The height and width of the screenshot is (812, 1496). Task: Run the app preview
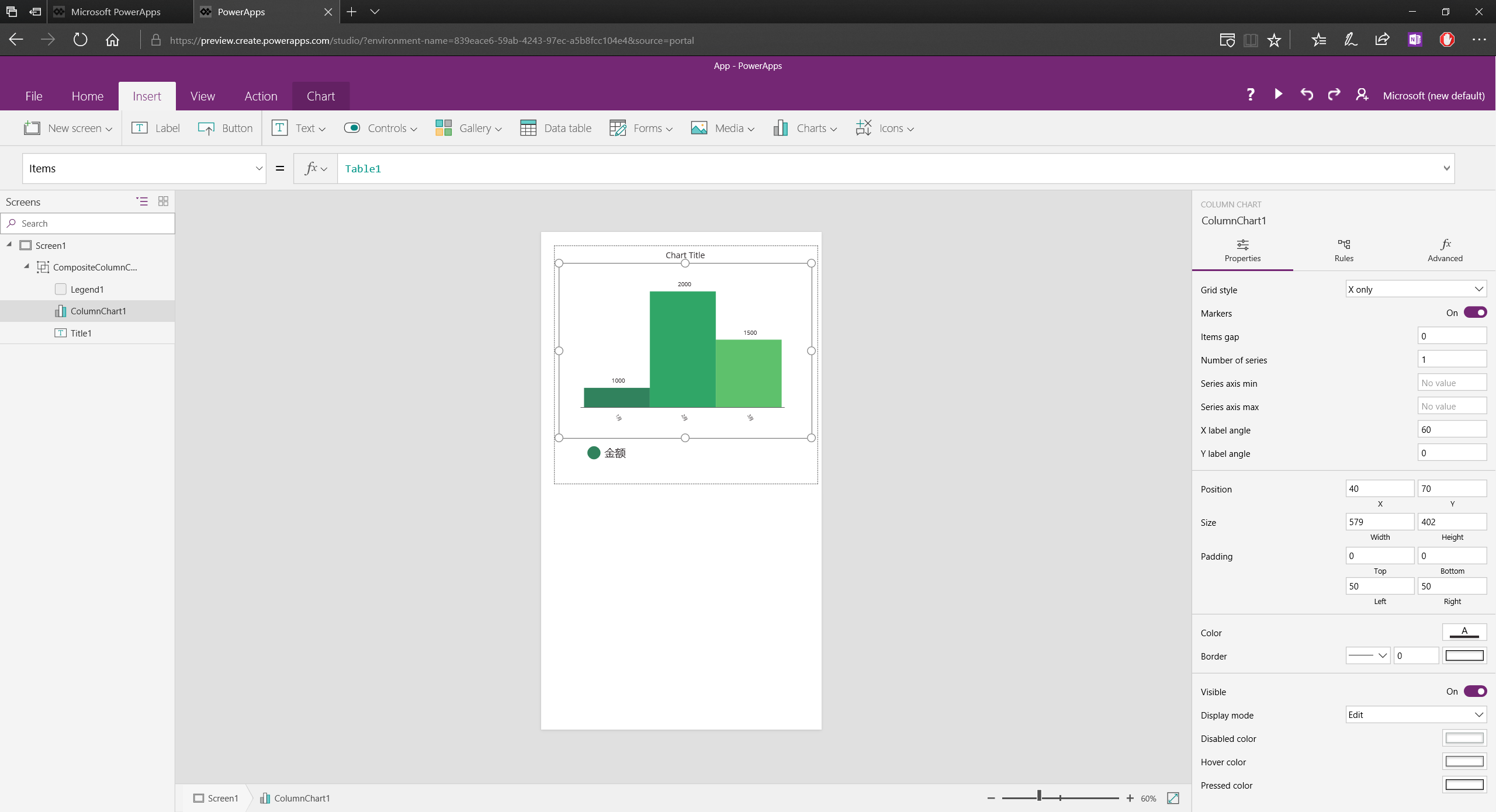click(1277, 94)
